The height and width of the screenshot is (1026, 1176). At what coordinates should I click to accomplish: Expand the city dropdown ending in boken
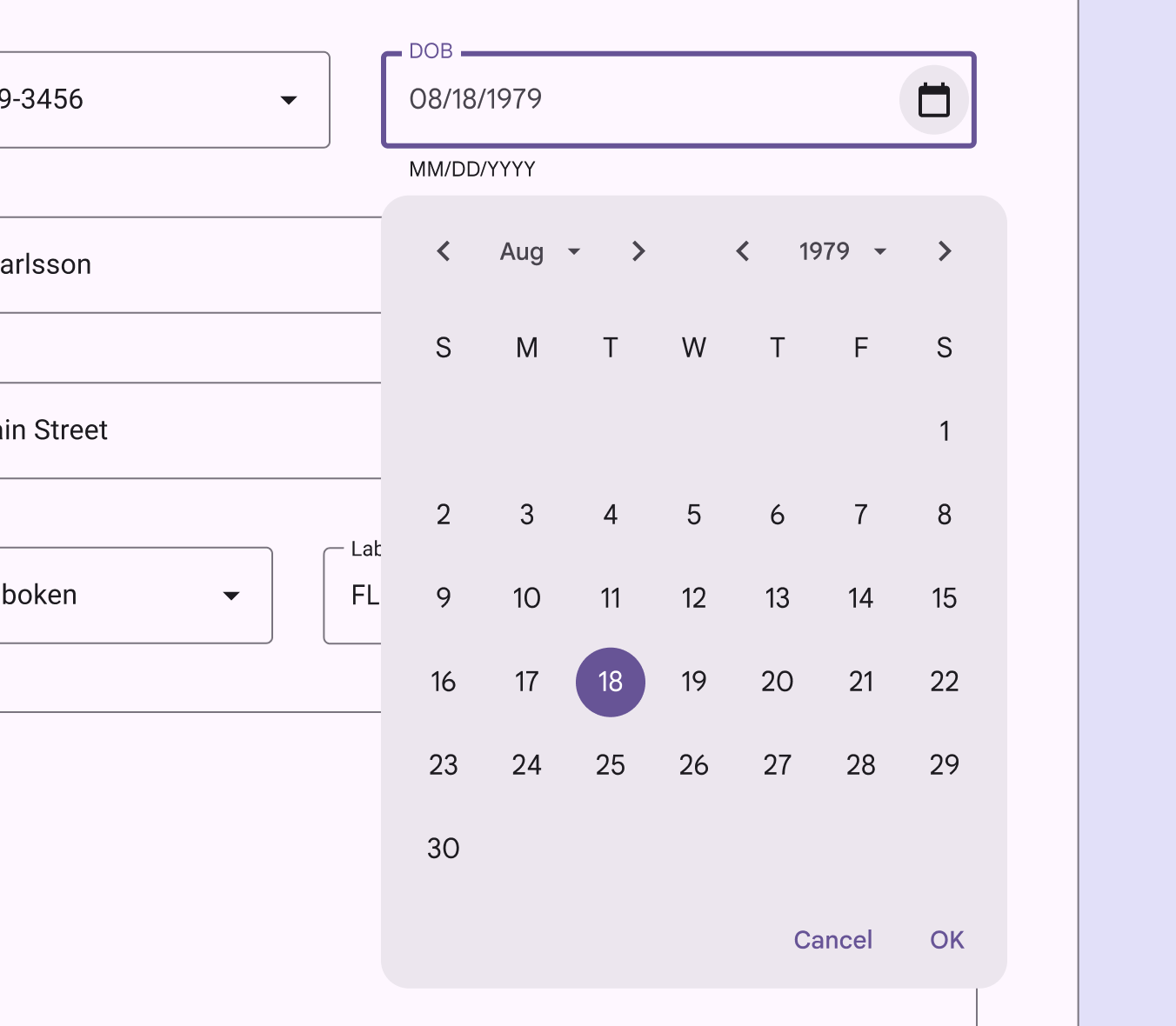point(231,596)
